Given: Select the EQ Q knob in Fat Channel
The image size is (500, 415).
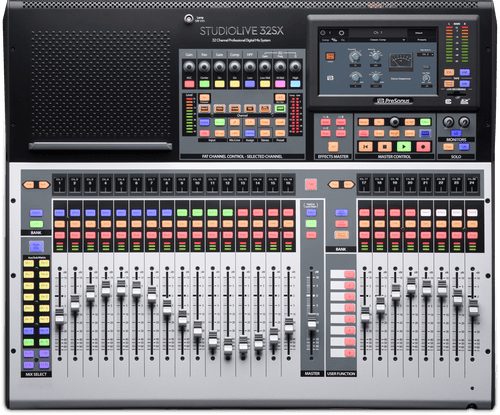Looking at the screenshot, I should click(x=295, y=67).
